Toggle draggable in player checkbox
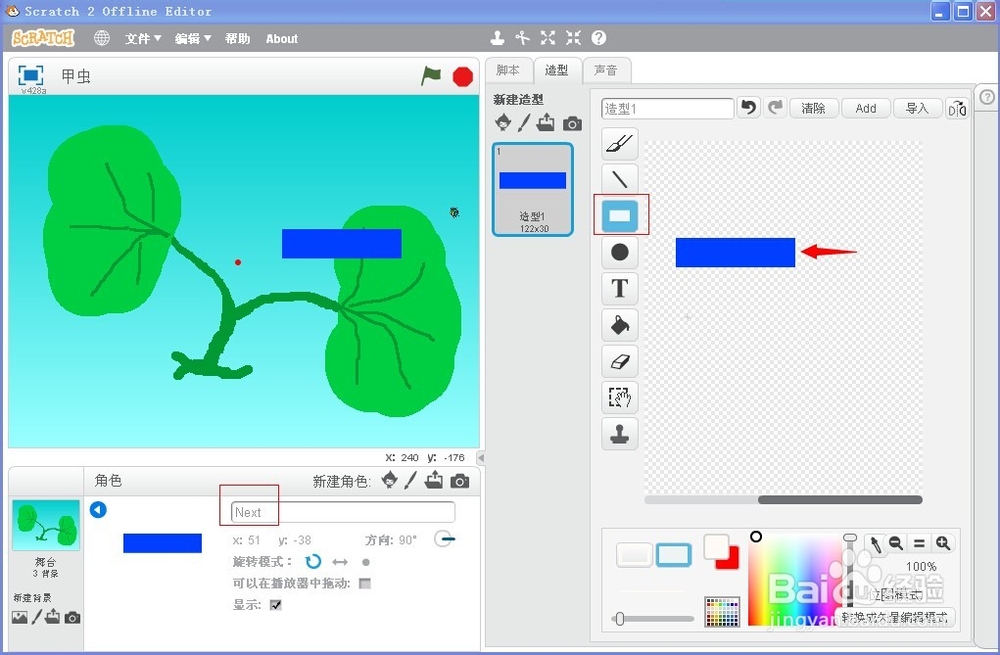This screenshot has height=655, width=1000. pyautogui.click(x=365, y=583)
